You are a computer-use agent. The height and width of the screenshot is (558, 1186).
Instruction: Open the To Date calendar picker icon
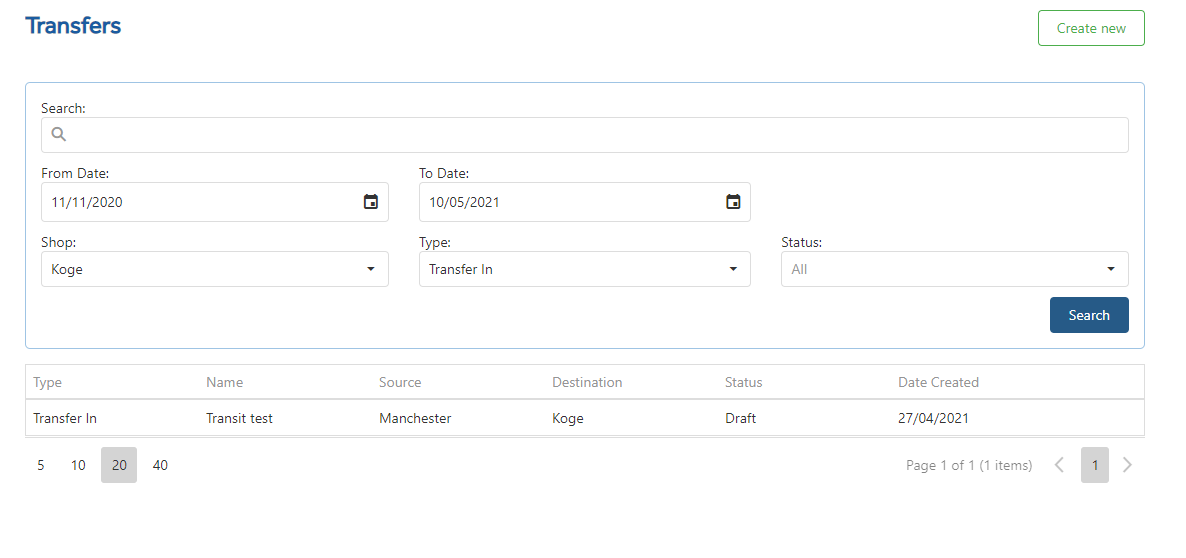point(733,202)
